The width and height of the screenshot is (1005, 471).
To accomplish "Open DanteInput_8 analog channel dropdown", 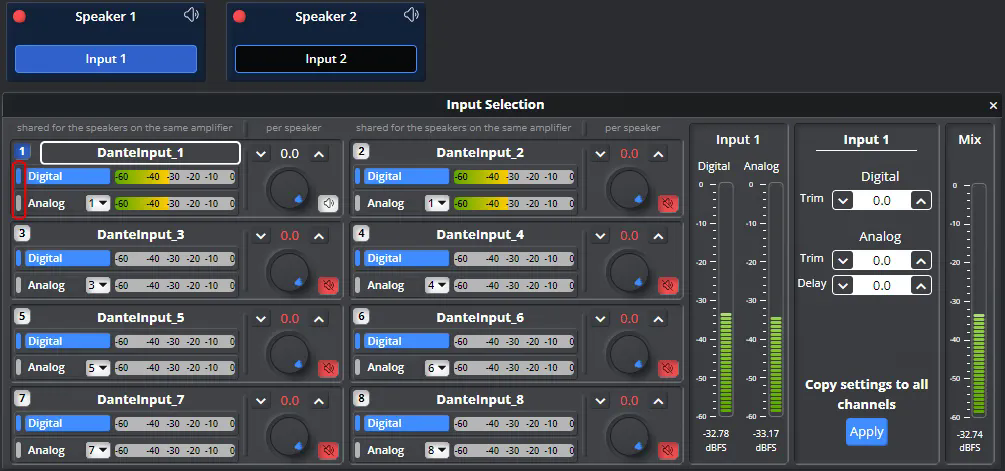I will point(437,450).
